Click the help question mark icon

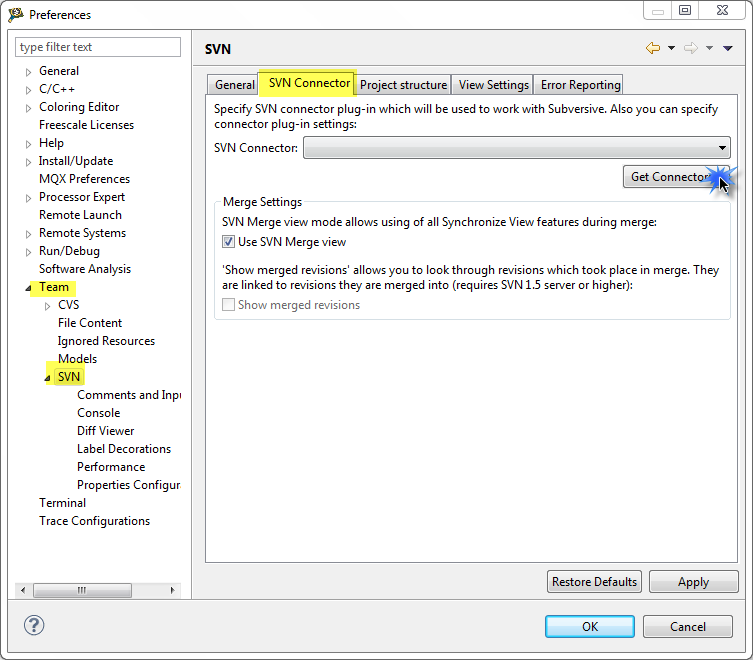[x=34, y=625]
